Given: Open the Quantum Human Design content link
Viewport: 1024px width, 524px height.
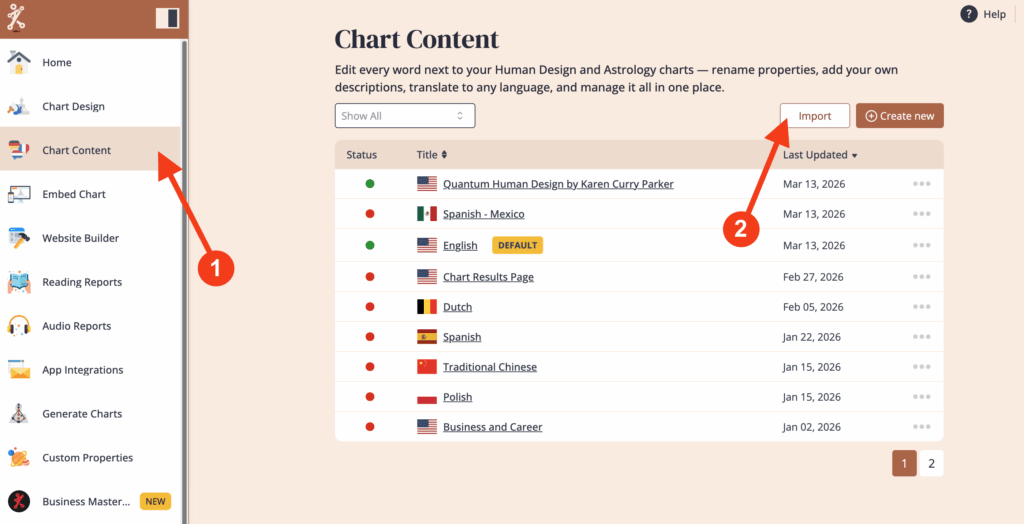Looking at the screenshot, I should pyautogui.click(x=558, y=184).
